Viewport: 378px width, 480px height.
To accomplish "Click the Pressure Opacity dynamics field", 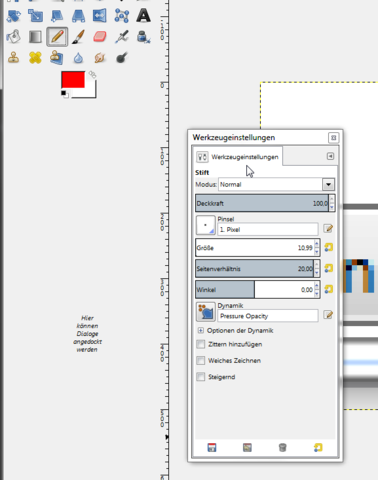I will click(268, 316).
